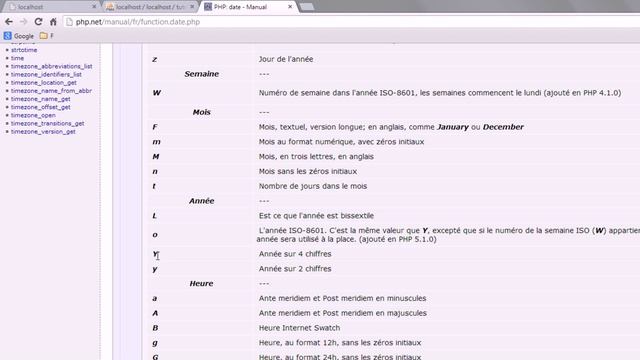Click the uppercase 'Y' format character

click(155, 254)
